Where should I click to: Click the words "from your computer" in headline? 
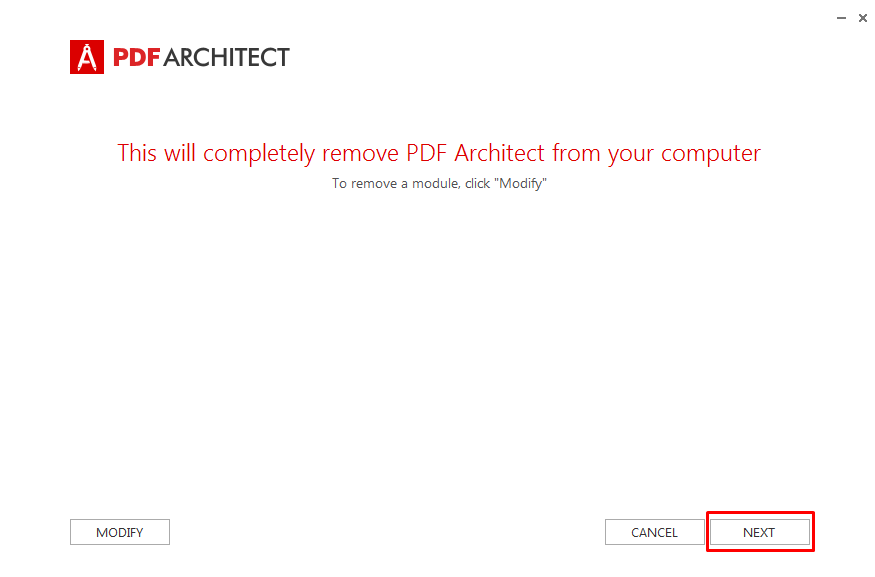[656, 154]
